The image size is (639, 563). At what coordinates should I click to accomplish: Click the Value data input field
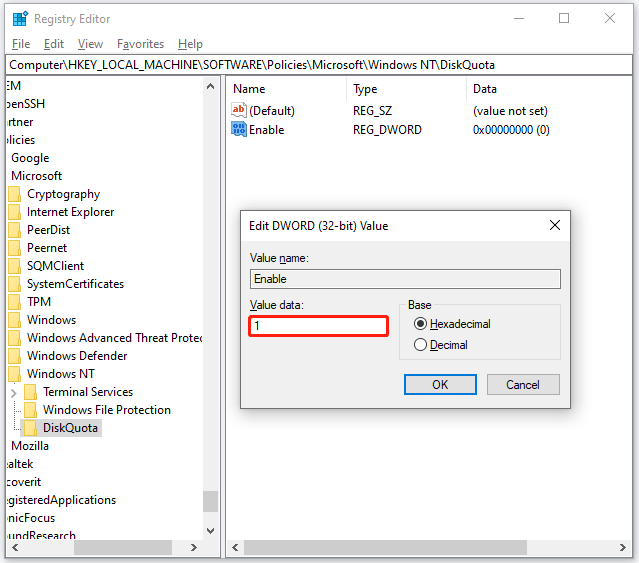click(x=318, y=326)
